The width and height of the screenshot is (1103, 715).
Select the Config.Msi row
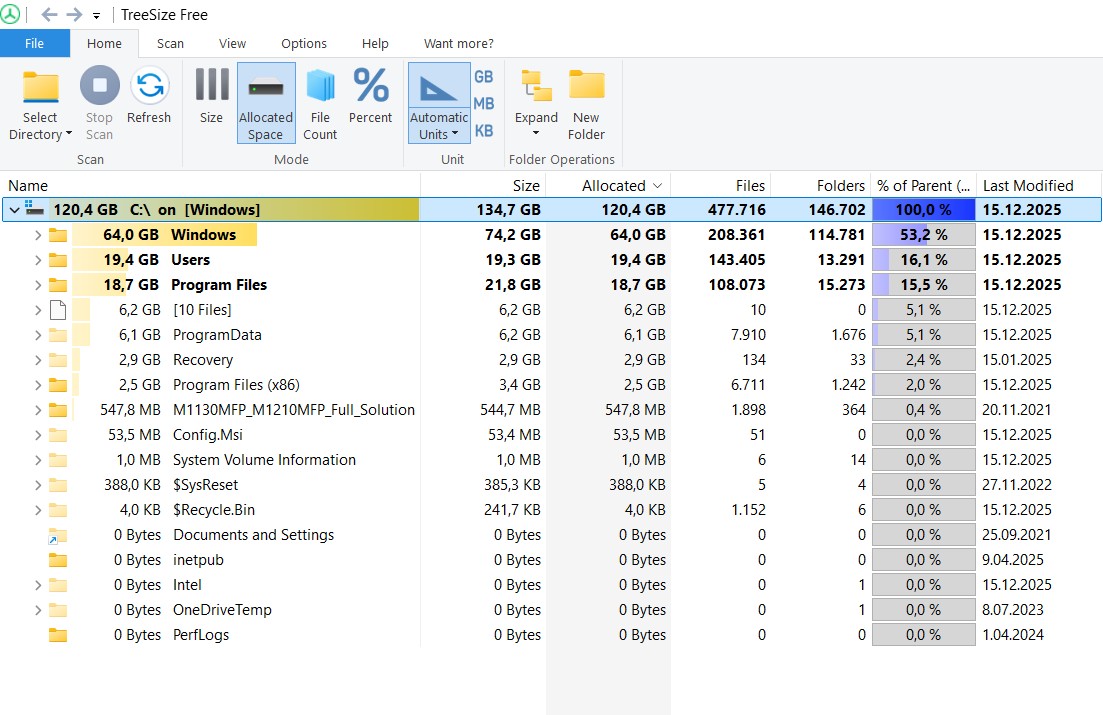[x=552, y=435]
